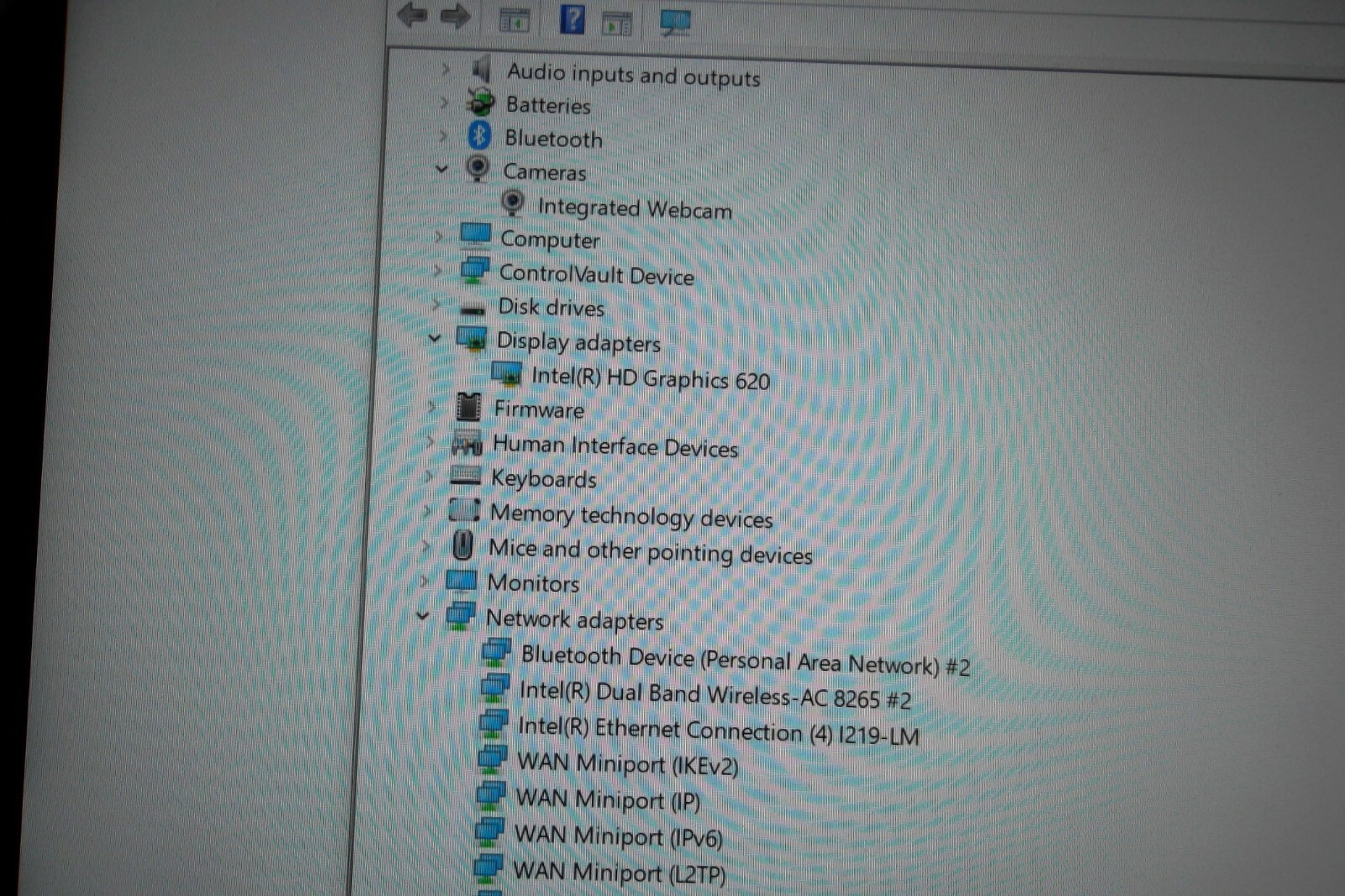Expand the Audio inputs and outputs category
Screen dimensions: 1345x896
[x=446, y=69]
